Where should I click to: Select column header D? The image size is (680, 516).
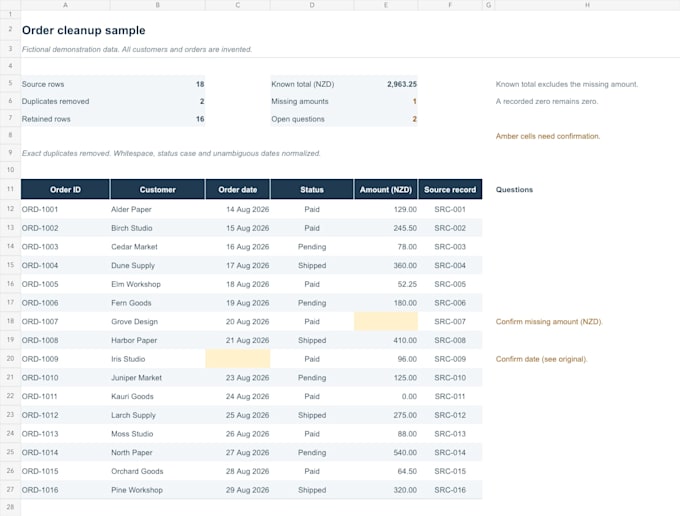tap(312, 5)
